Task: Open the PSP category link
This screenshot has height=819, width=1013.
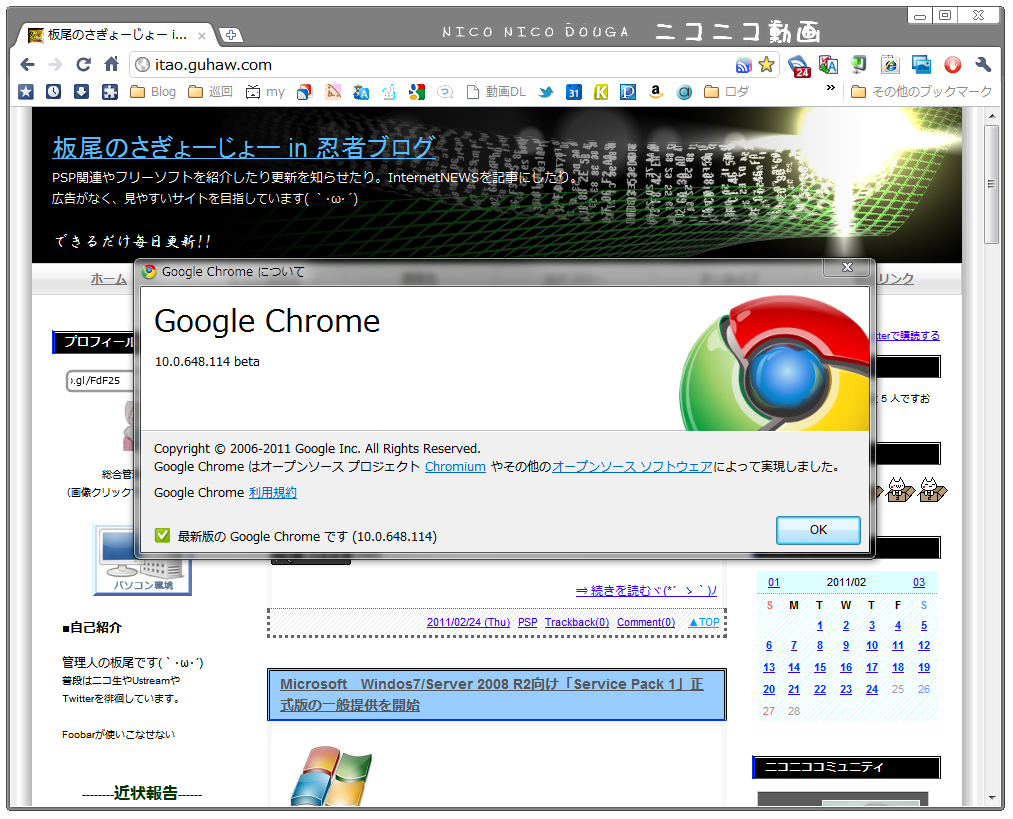Action: (527, 622)
